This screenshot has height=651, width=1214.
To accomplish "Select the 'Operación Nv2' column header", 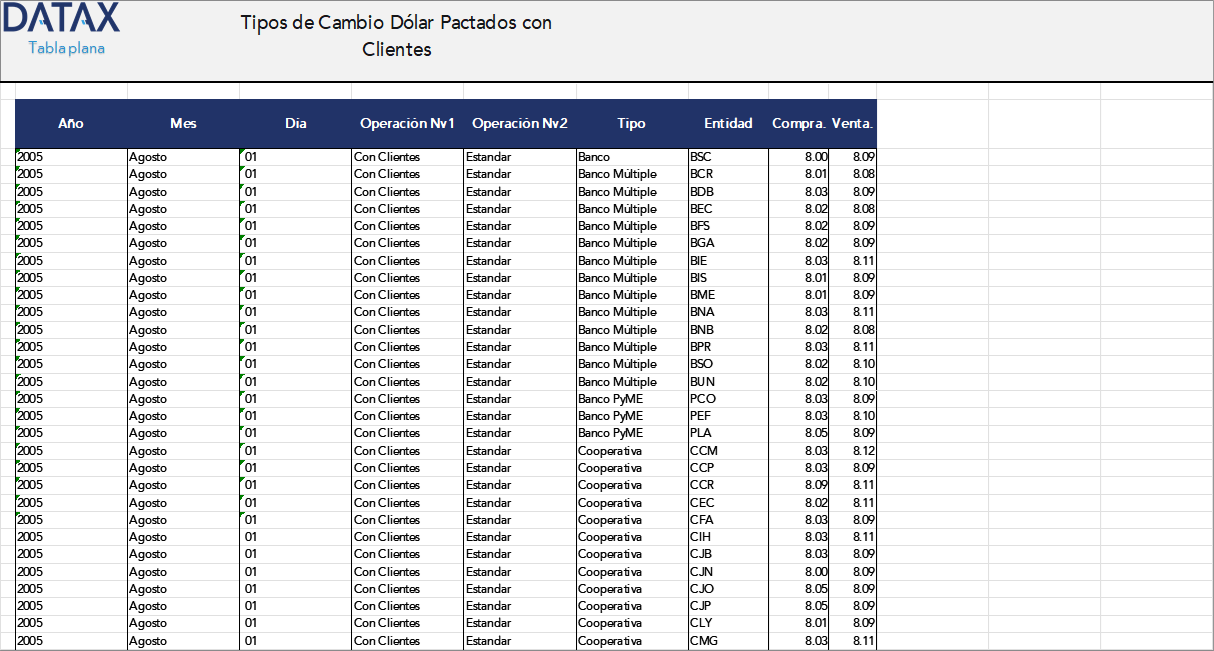I will [x=518, y=123].
